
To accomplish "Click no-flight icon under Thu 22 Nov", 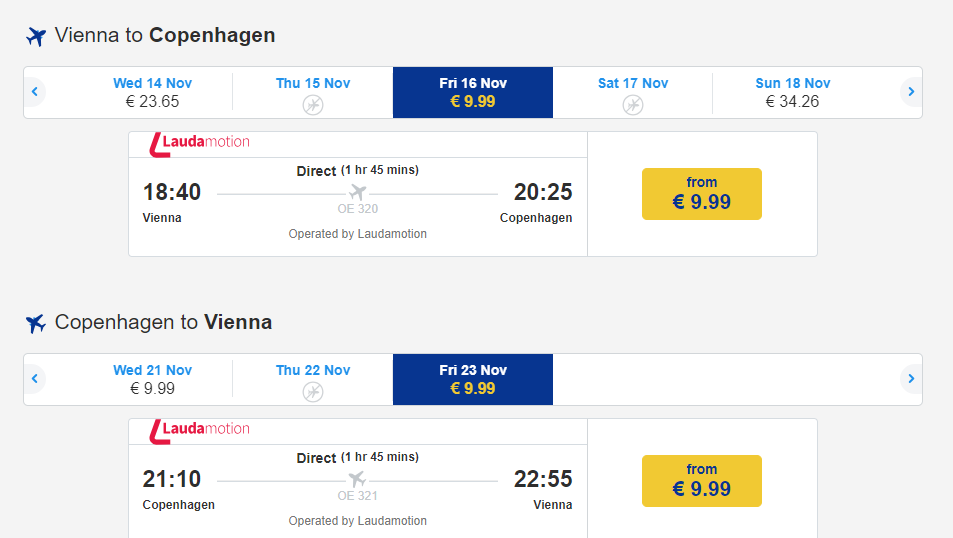I will (313, 391).
